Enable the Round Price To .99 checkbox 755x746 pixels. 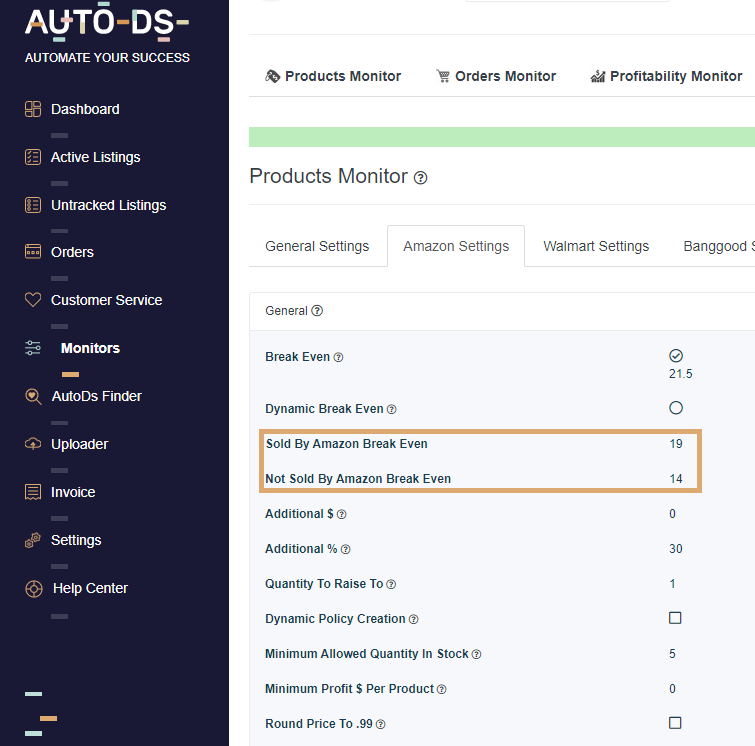point(675,723)
